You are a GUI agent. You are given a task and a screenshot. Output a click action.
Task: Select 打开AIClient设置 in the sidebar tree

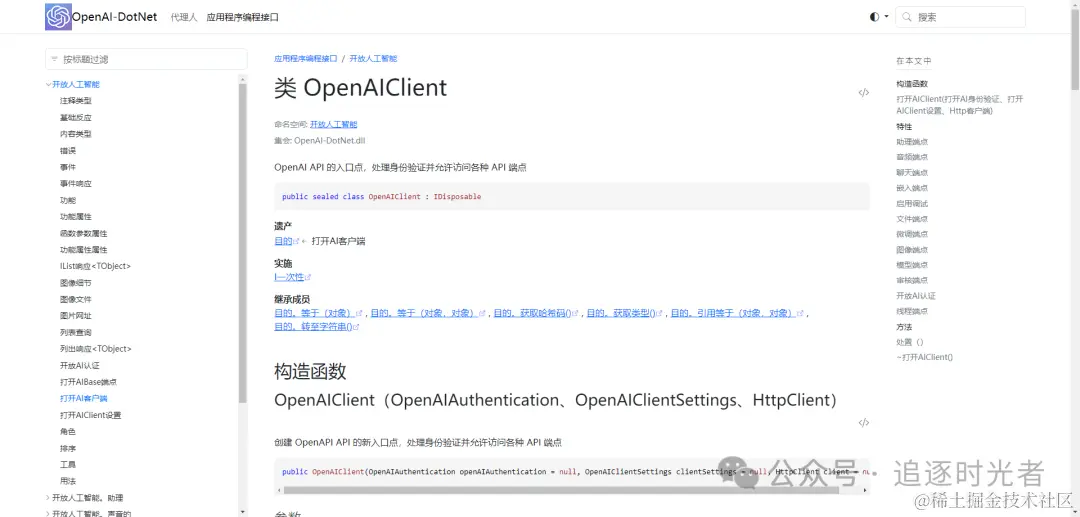(90, 415)
